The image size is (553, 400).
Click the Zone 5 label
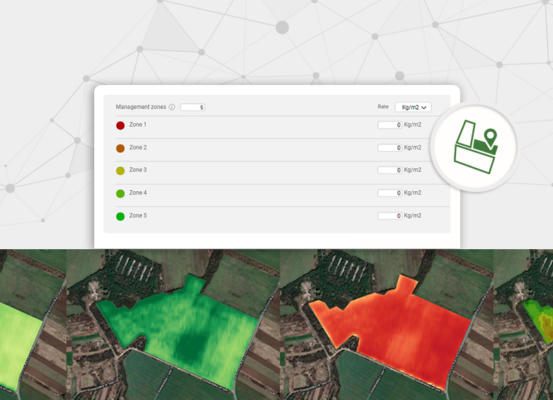tap(138, 215)
